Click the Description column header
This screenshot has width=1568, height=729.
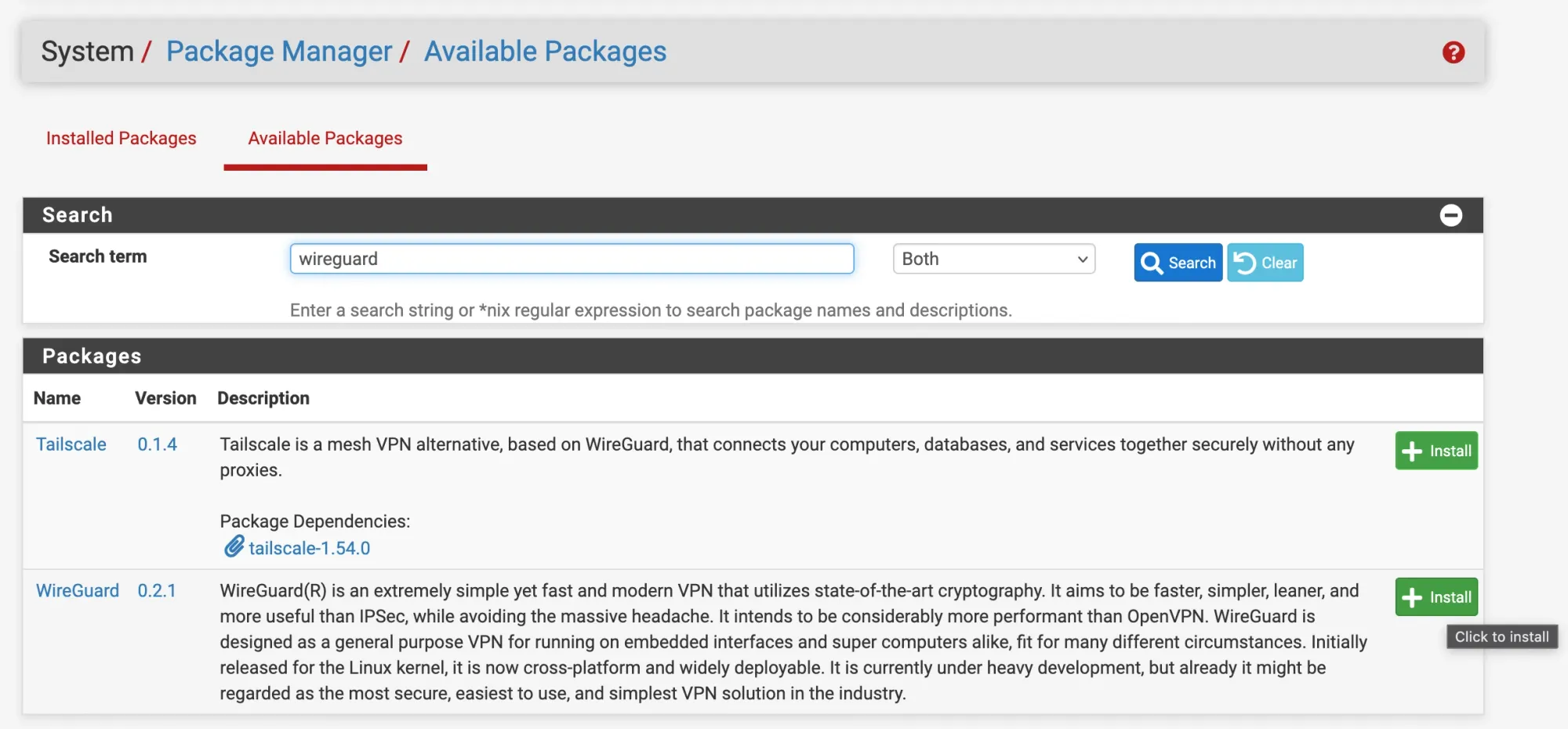coord(263,398)
